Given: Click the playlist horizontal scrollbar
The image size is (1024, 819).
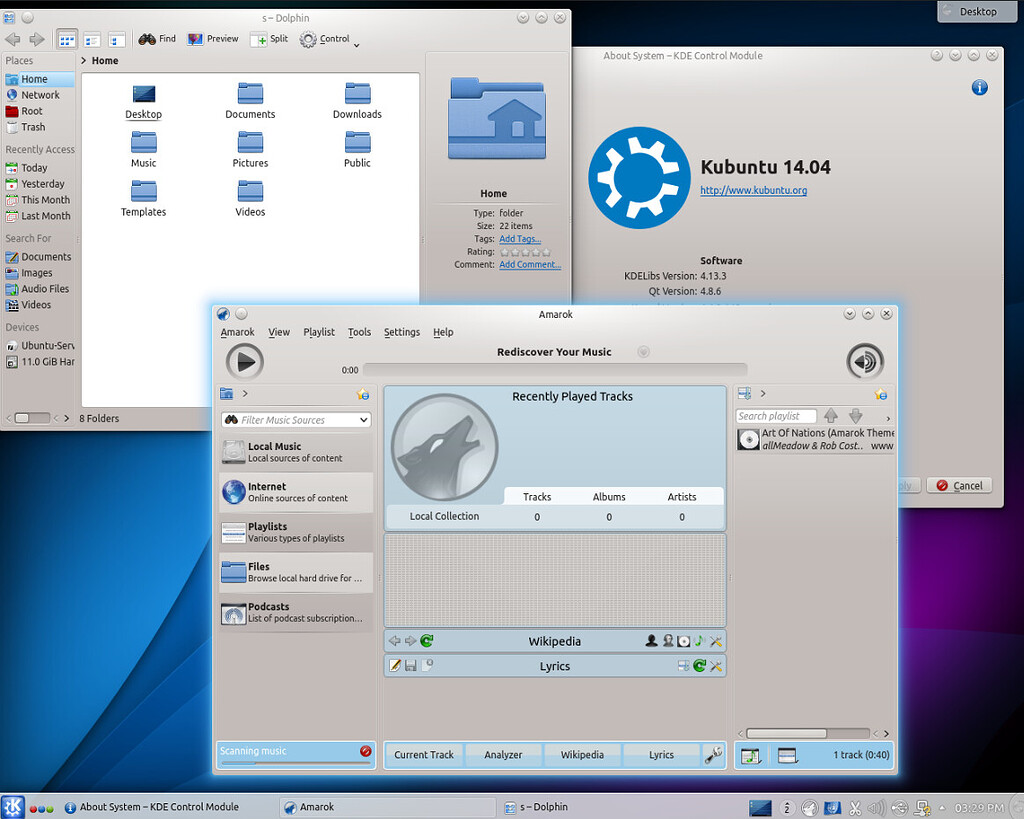Looking at the screenshot, I should point(808,733).
